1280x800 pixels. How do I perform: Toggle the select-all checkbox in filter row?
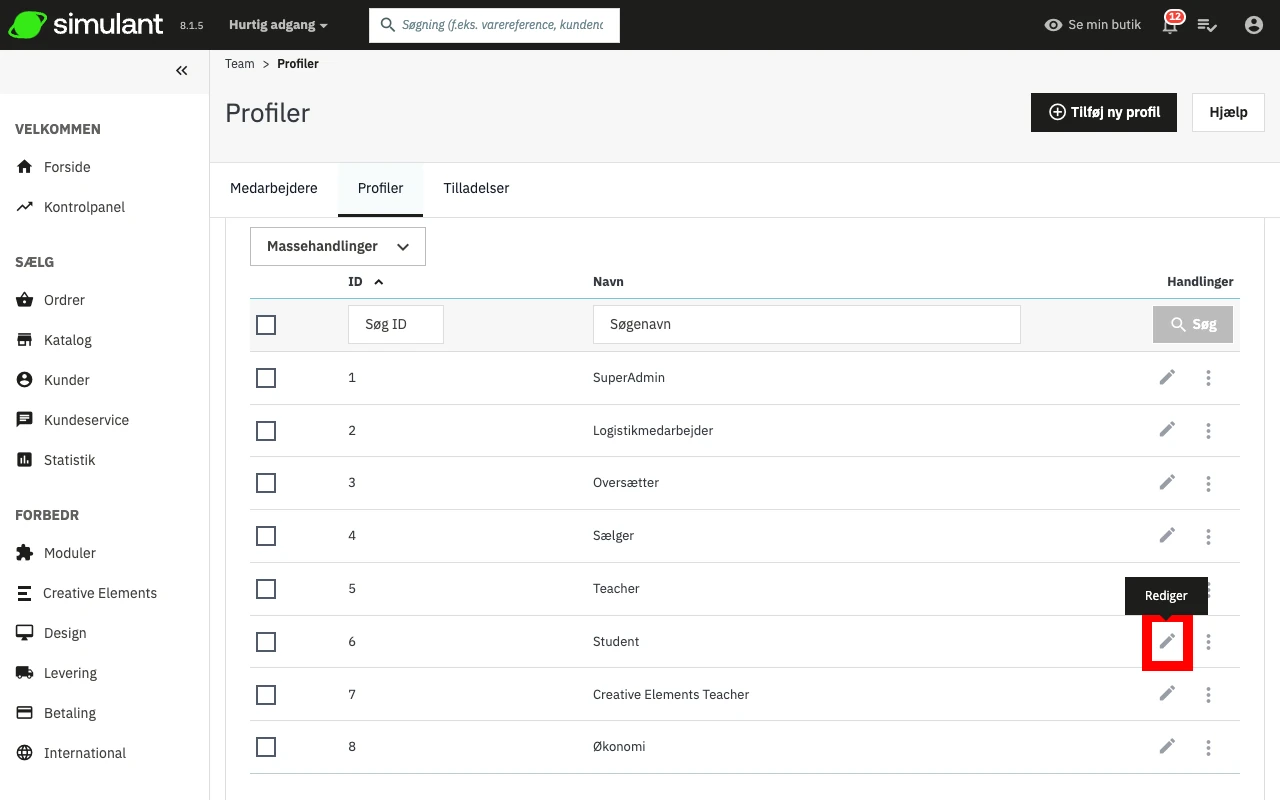(266, 325)
